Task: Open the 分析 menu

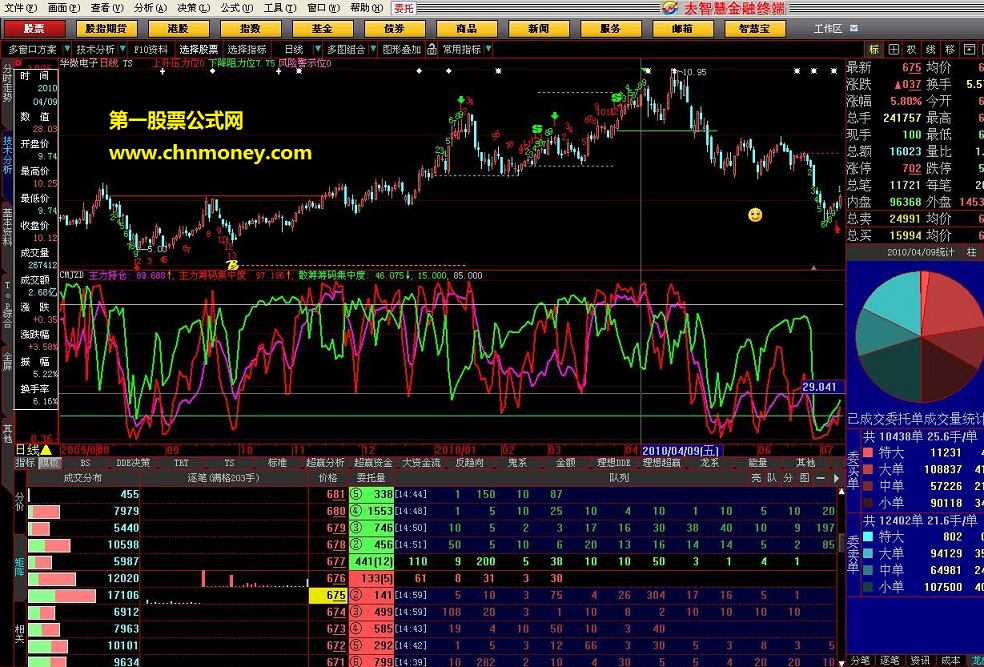Action: 151,8
